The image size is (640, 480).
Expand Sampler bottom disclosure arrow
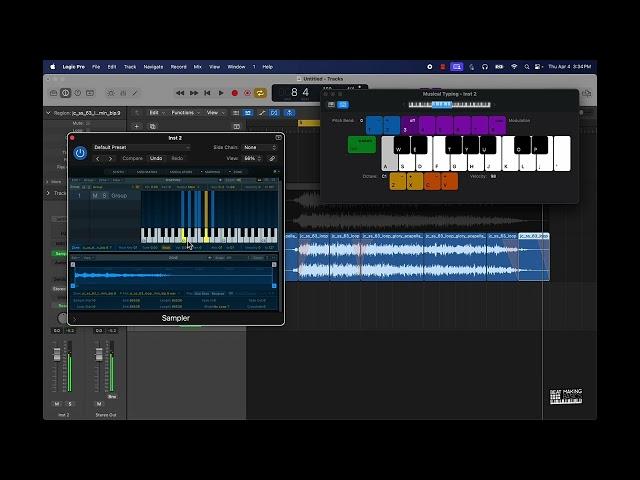coord(75,318)
